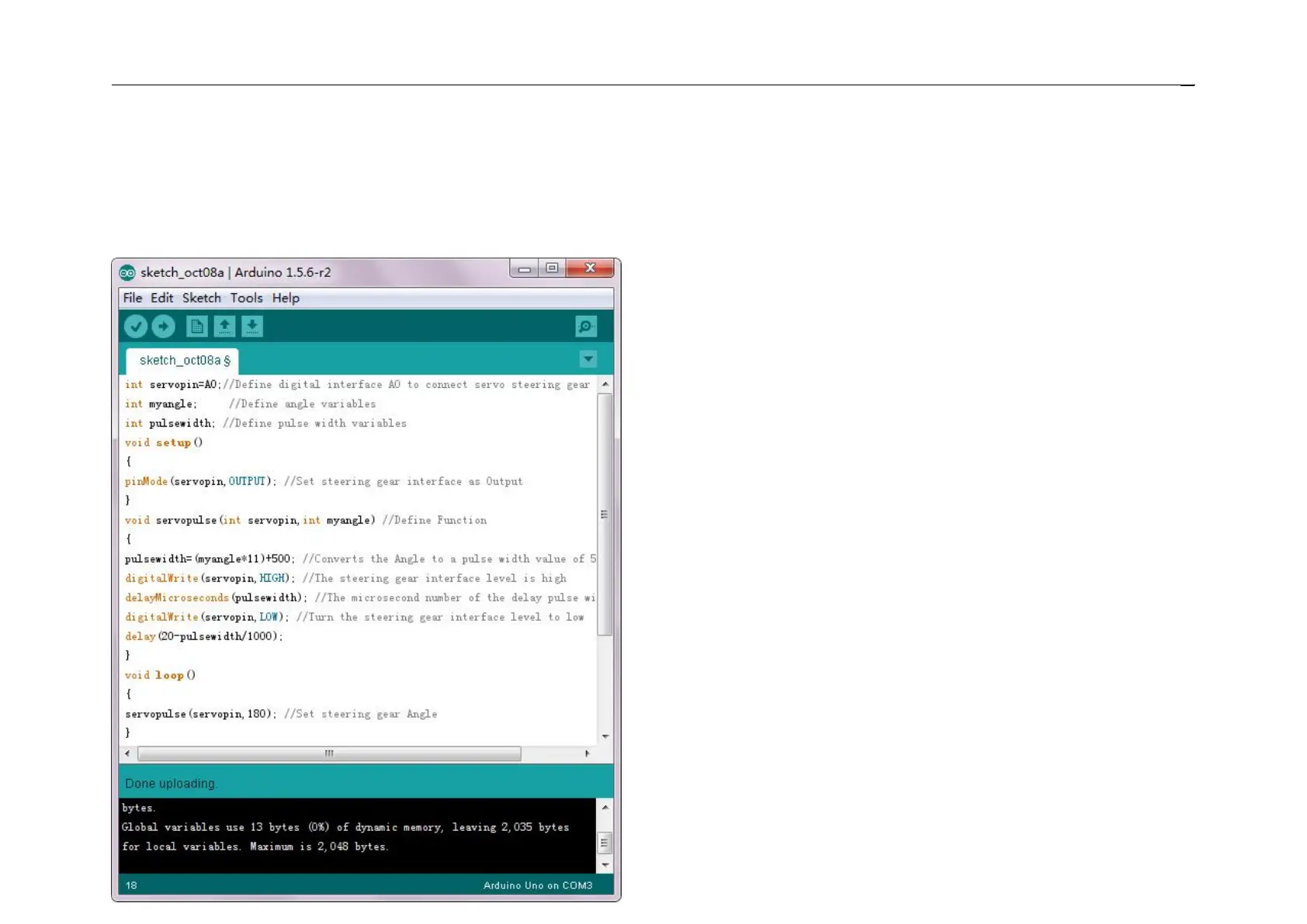The height and width of the screenshot is (924, 1307).
Task: Click the 'int pulsewidth;' code line
Action: click(265, 424)
